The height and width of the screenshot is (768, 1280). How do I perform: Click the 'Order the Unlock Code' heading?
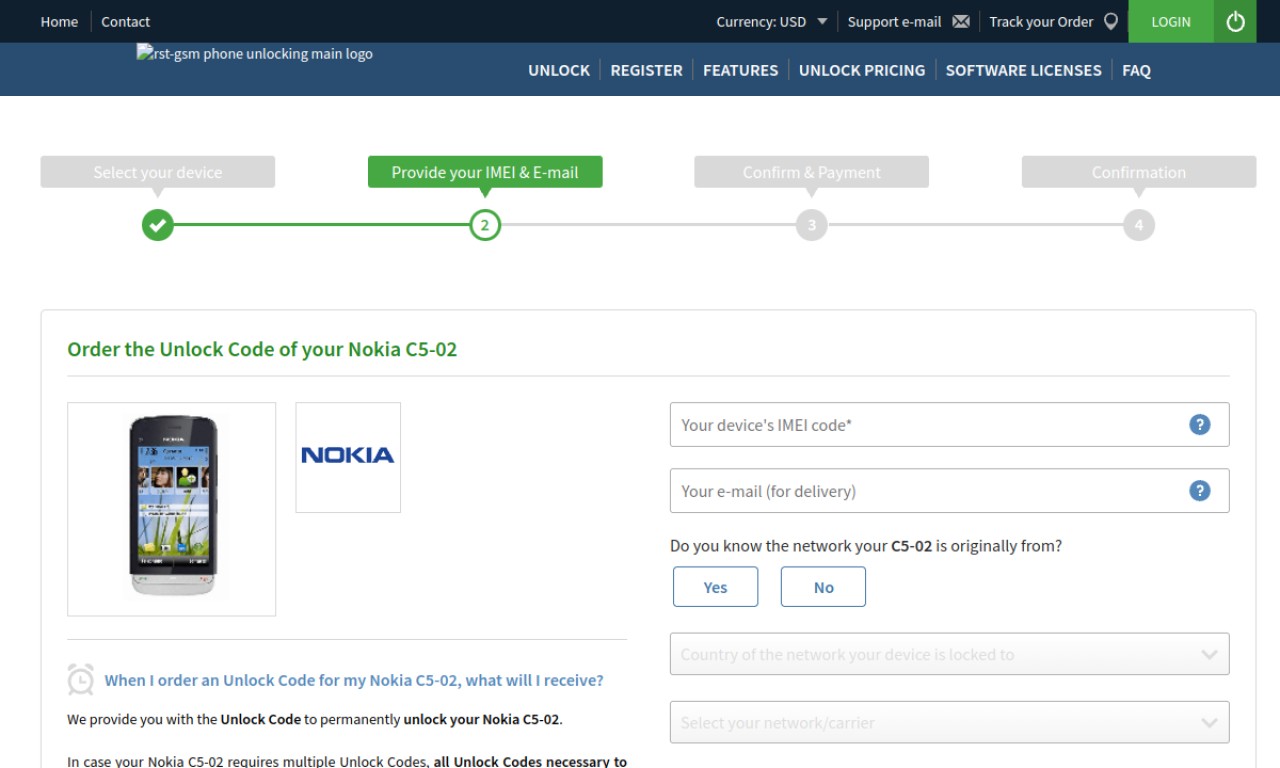pos(262,350)
